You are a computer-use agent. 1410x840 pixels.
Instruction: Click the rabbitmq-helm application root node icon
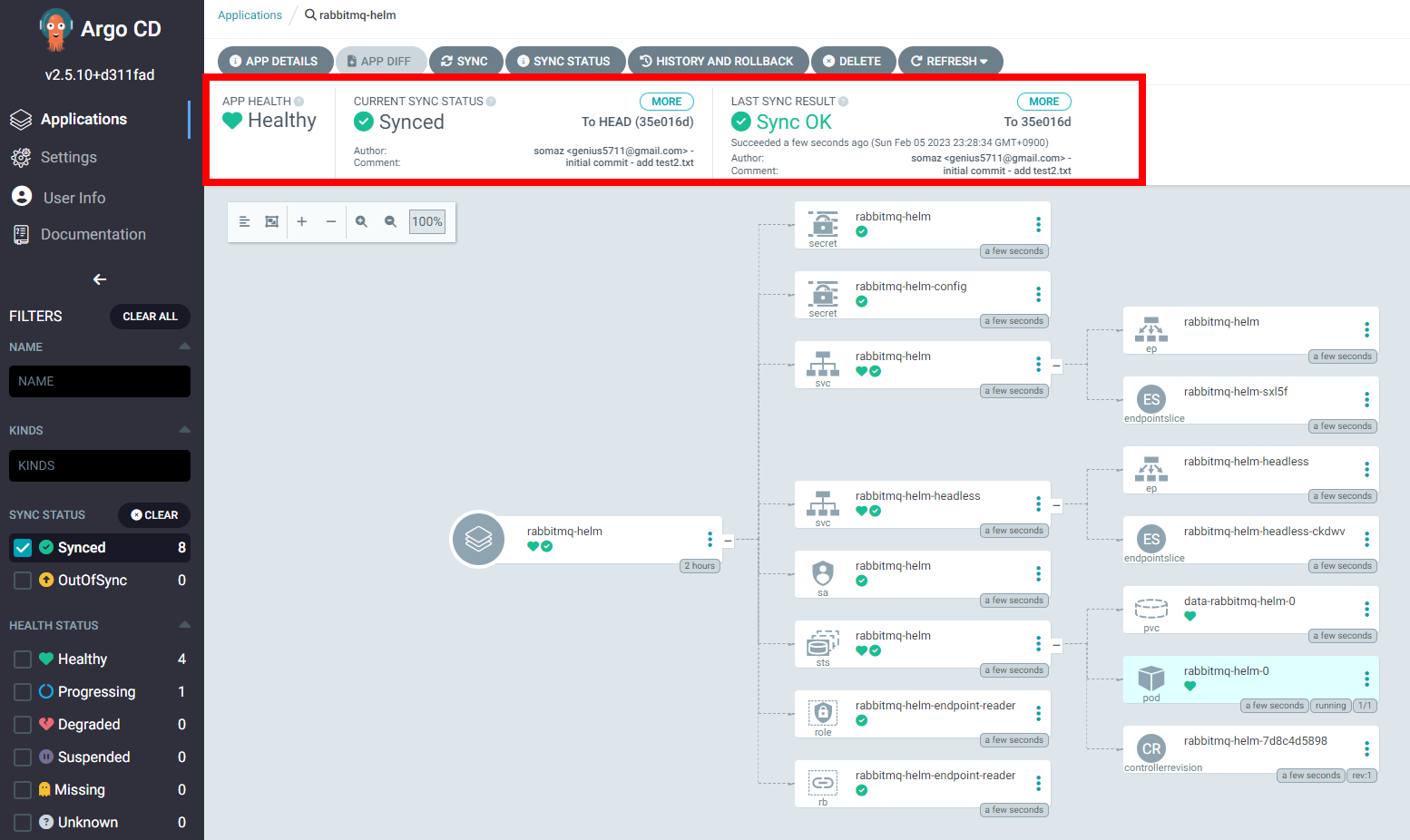tap(478, 540)
